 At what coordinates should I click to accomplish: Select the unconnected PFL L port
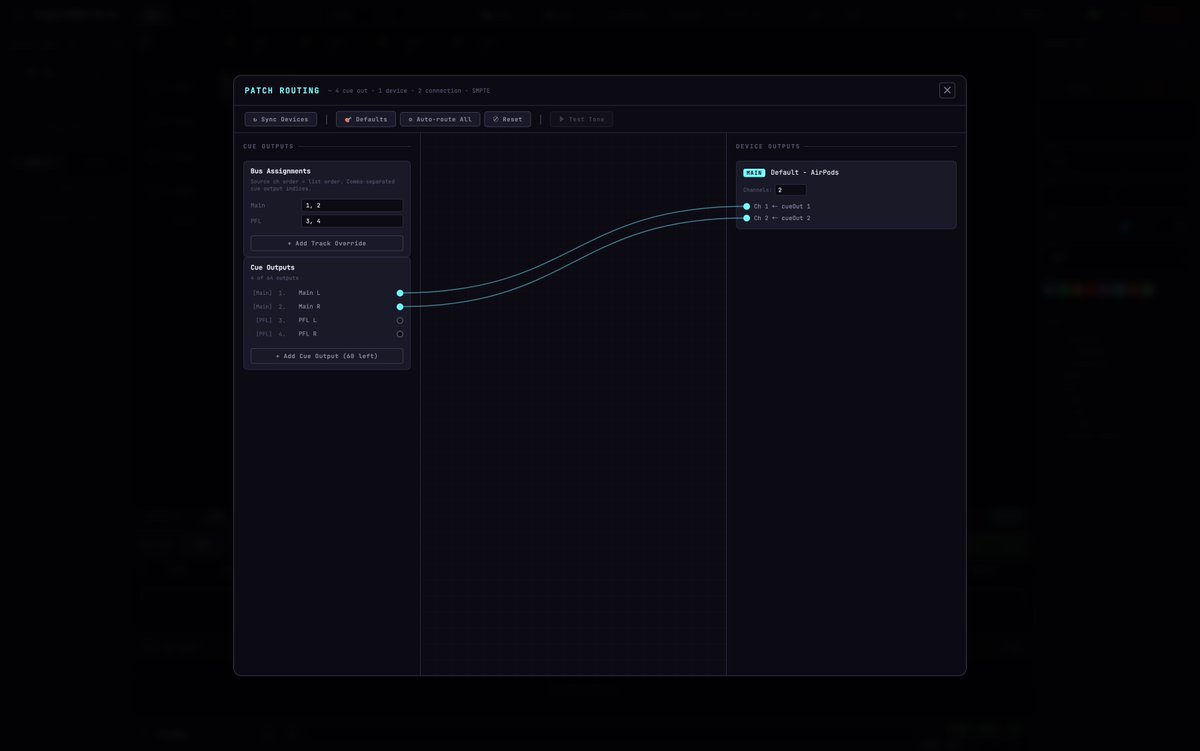coord(400,320)
